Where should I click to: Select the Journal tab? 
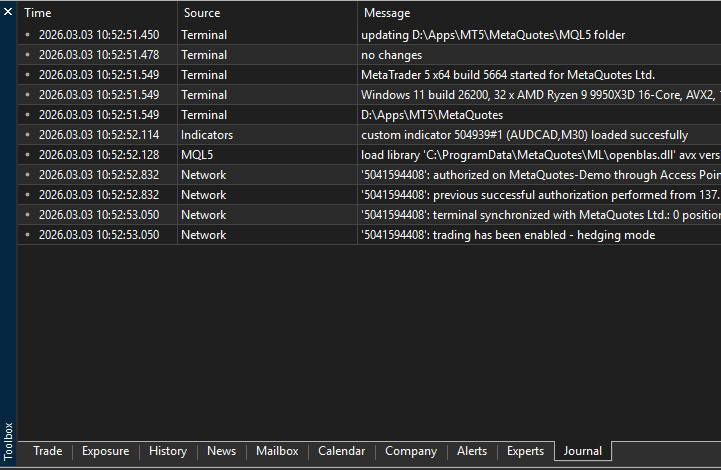(583, 451)
